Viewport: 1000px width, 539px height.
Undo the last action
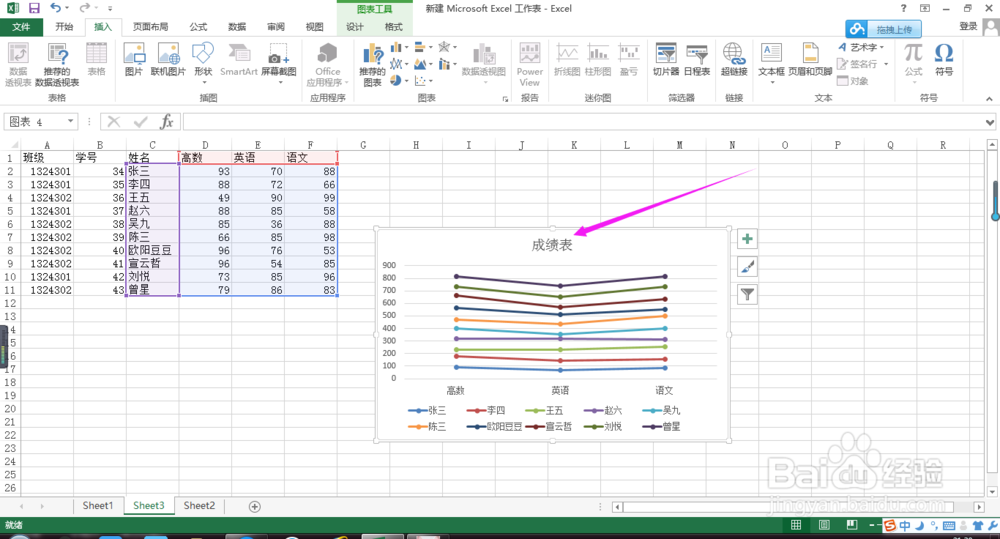(x=55, y=8)
